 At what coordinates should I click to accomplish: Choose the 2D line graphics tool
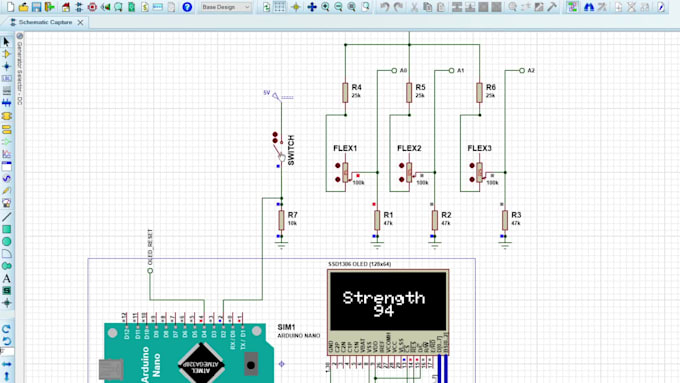[7, 217]
